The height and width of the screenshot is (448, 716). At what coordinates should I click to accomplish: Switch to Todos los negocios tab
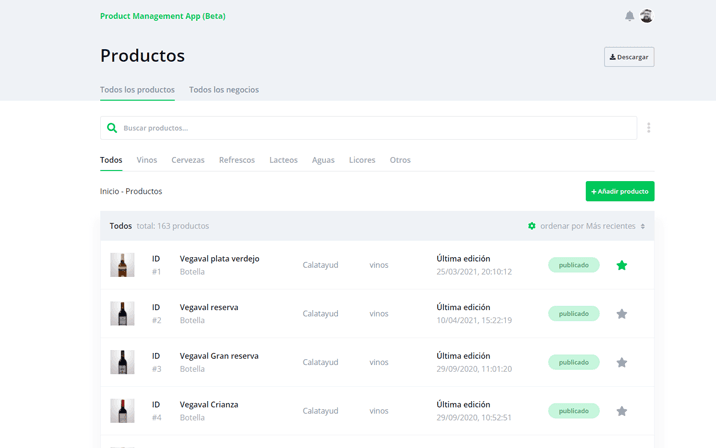pos(224,90)
